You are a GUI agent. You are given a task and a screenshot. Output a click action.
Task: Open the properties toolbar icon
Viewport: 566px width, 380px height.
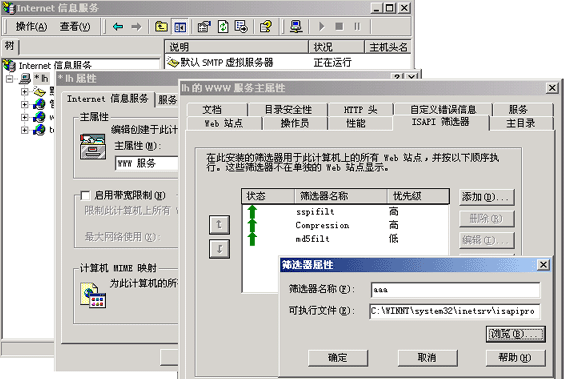point(204,26)
